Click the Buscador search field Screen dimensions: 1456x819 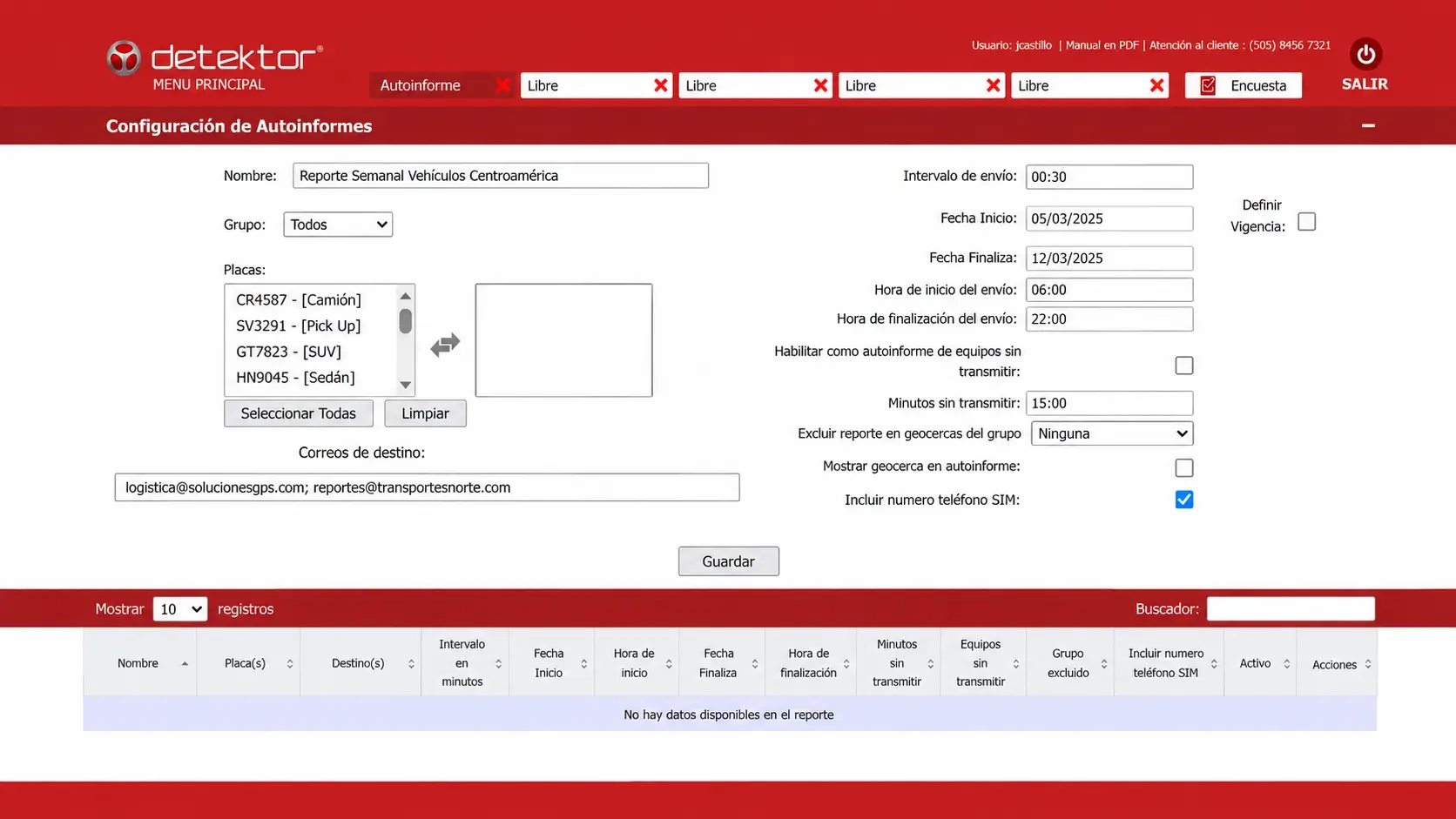tap(1291, 609)
